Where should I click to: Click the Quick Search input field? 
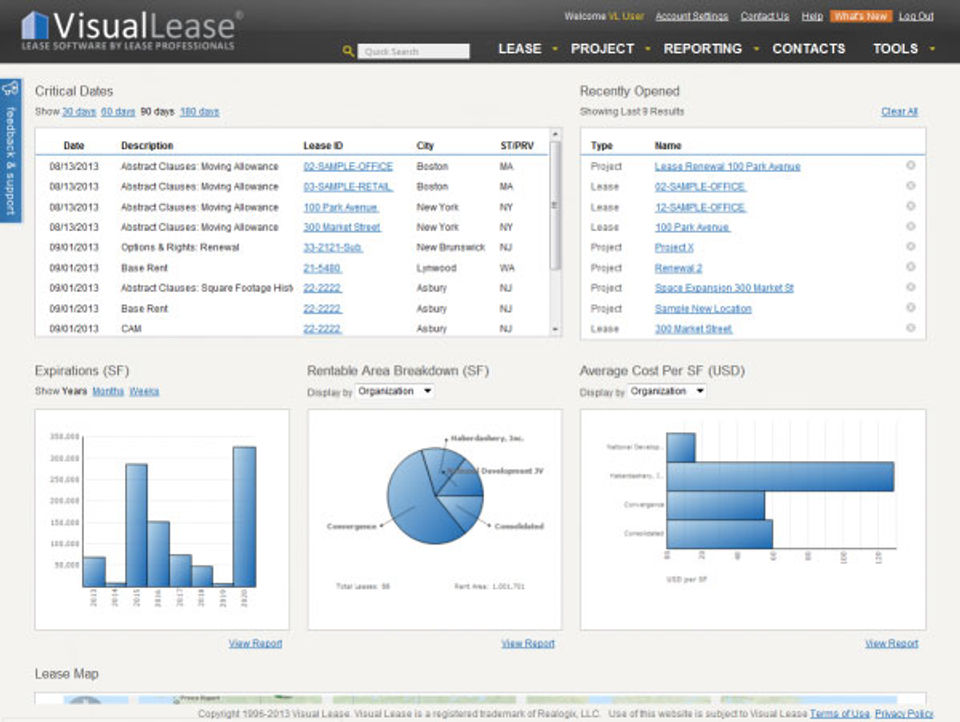coord(413,51)
